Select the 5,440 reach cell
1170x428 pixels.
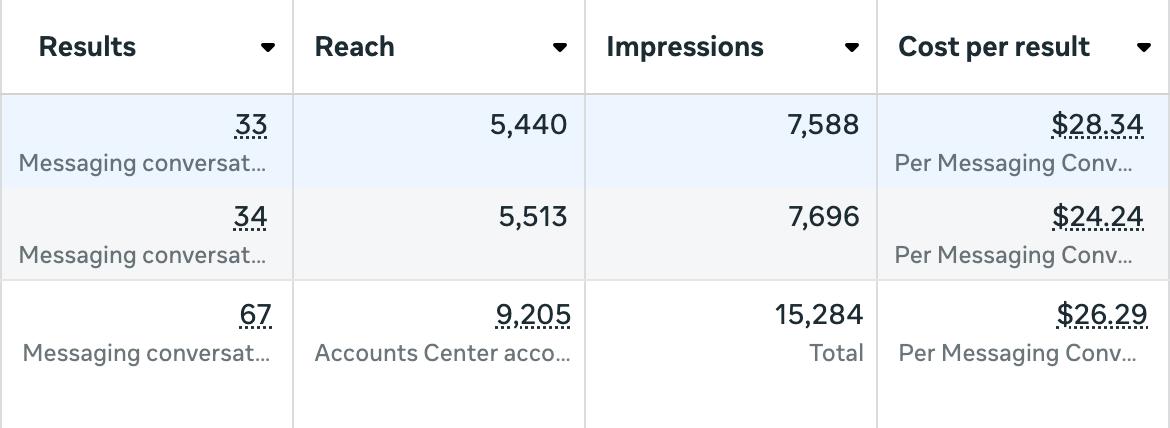click(528, 125)
